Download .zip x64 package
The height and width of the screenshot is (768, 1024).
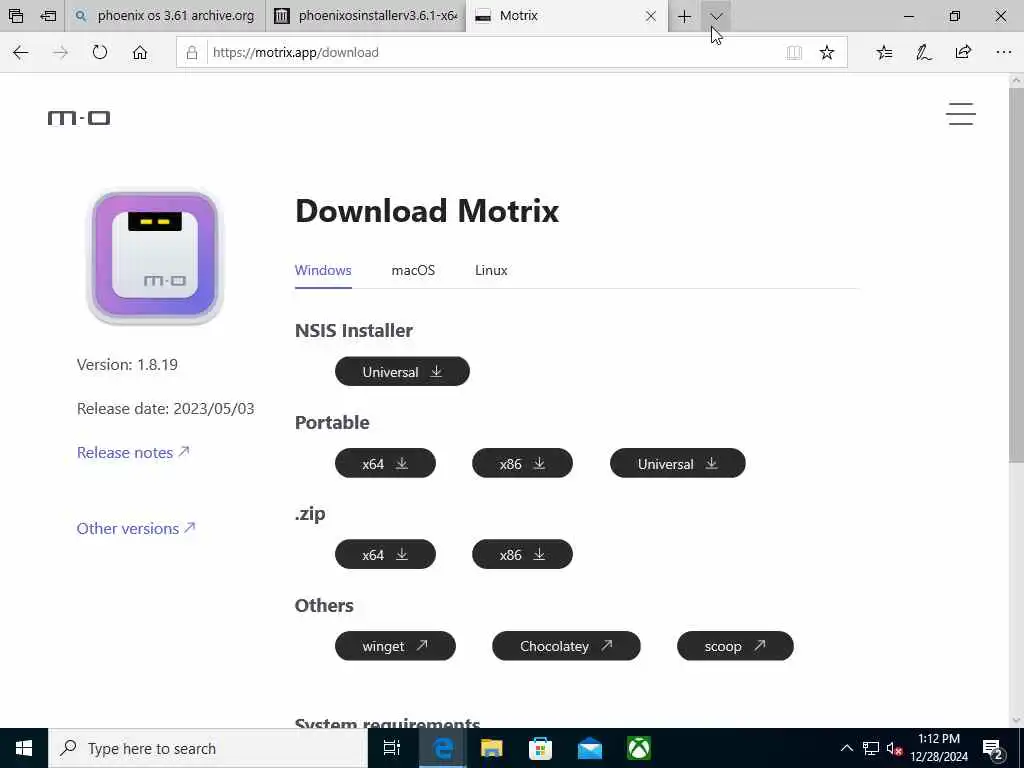coord(385,554)
